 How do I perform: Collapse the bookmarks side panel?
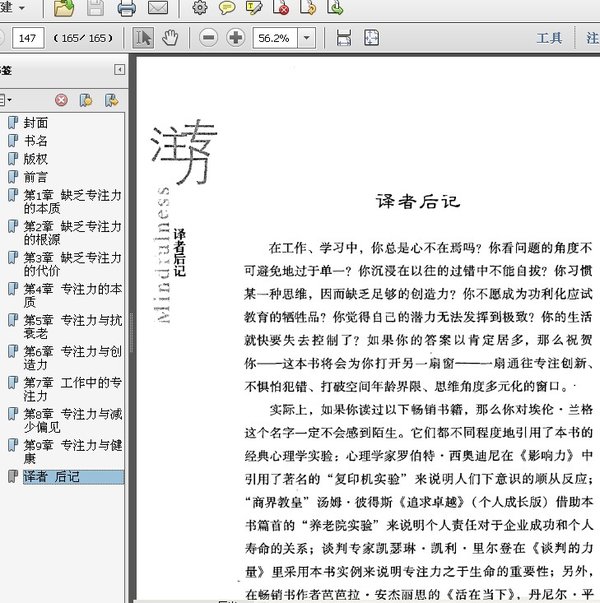(x=120, y=70)
